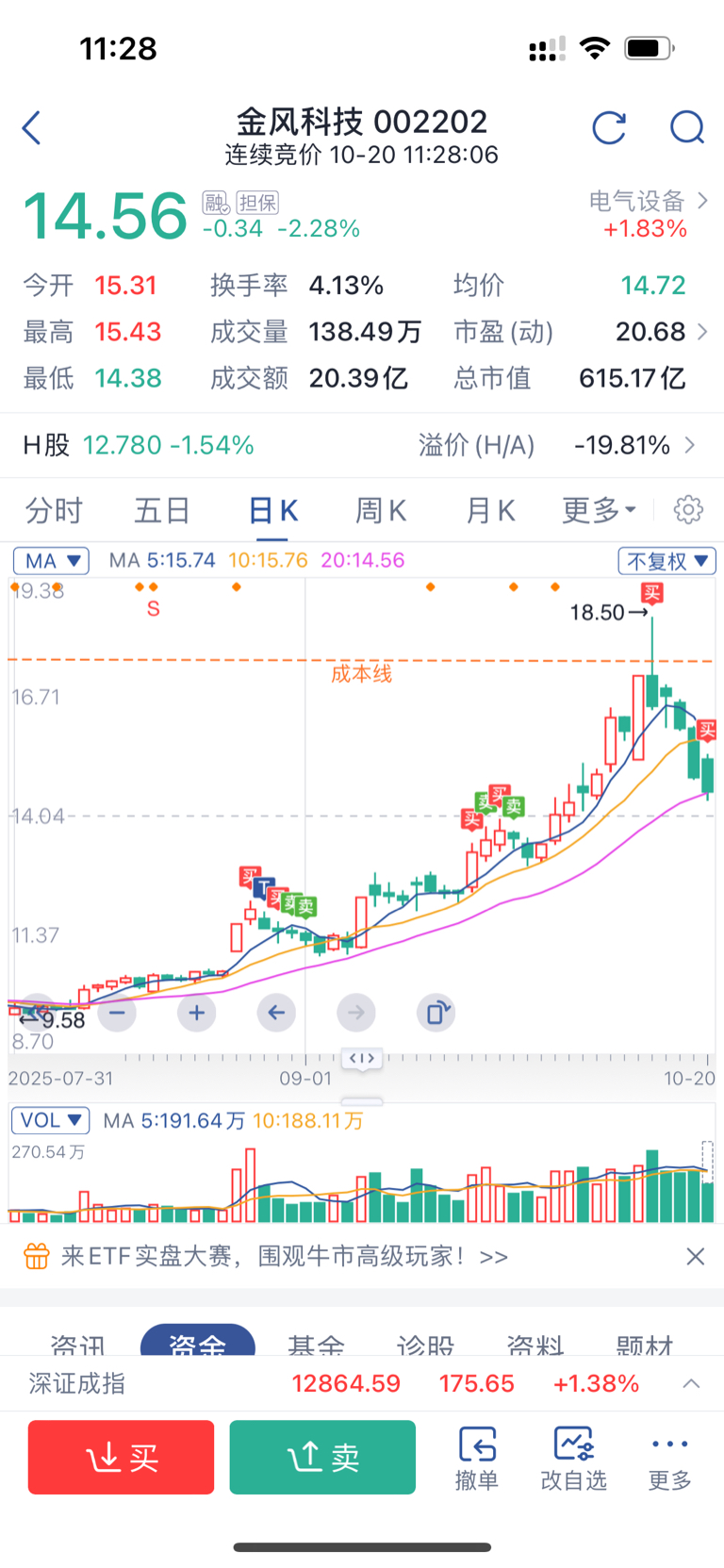Open the 题材 tab
Image resolution: width=724 pixels, height=1568 pixels.
tap(645, 1345)
